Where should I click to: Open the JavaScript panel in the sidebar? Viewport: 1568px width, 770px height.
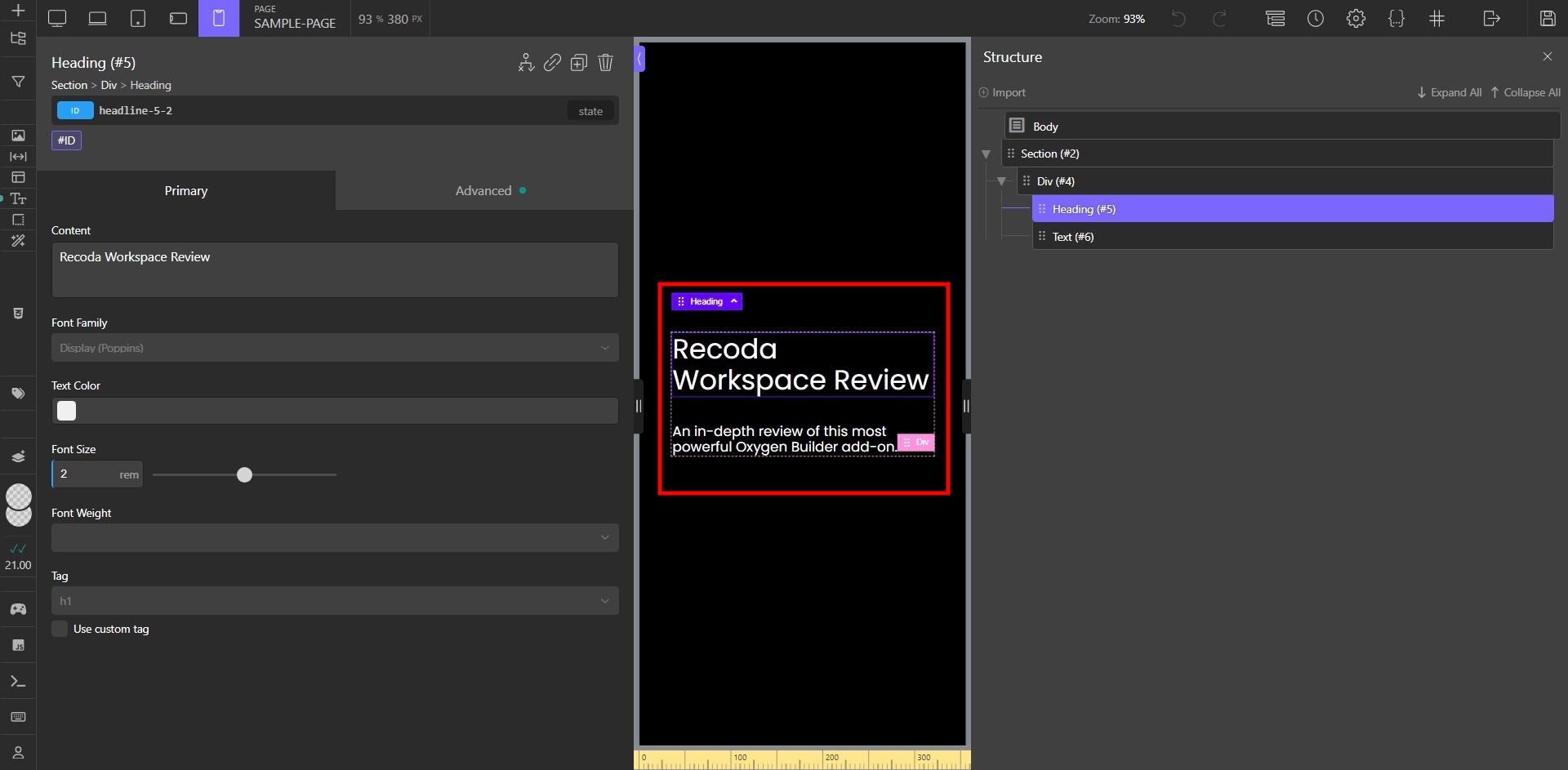(x=18, y=645)
